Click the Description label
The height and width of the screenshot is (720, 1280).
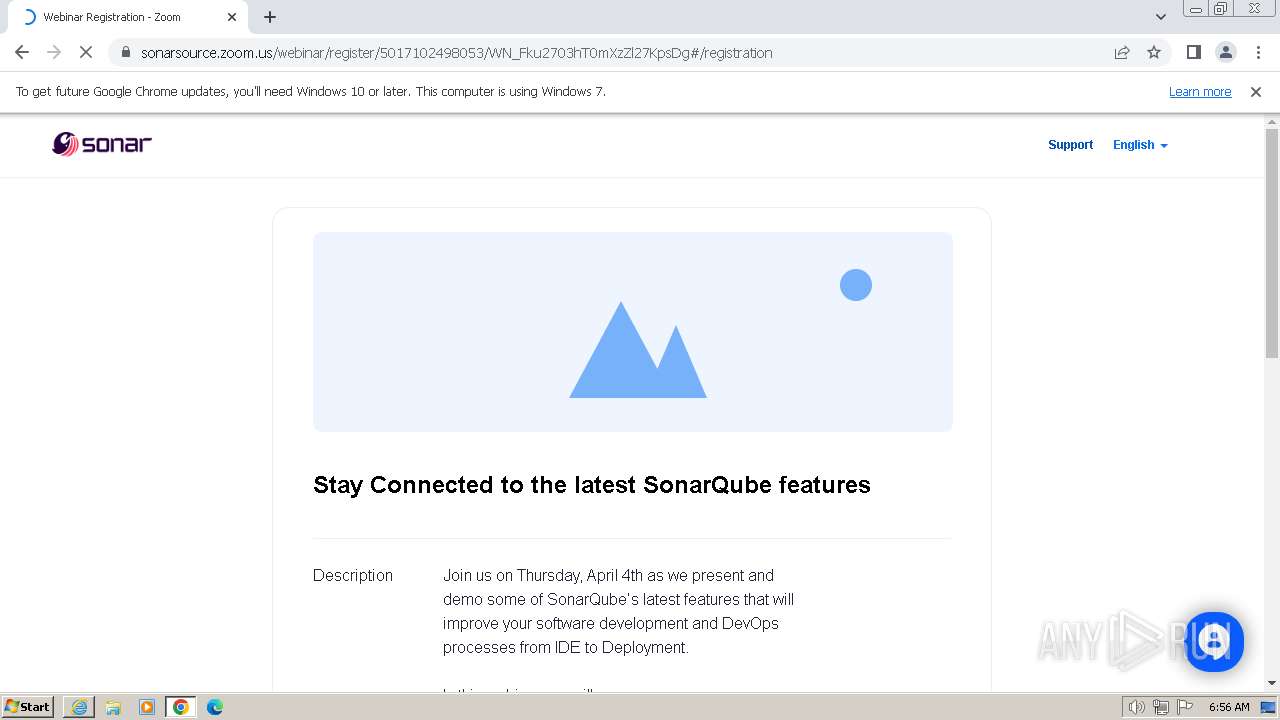353,576
